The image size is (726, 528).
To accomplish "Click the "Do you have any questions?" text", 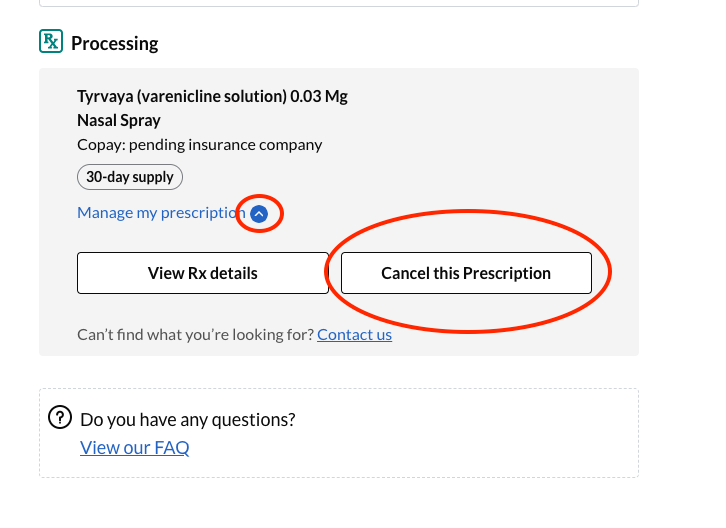I will (x=188, y=420).
